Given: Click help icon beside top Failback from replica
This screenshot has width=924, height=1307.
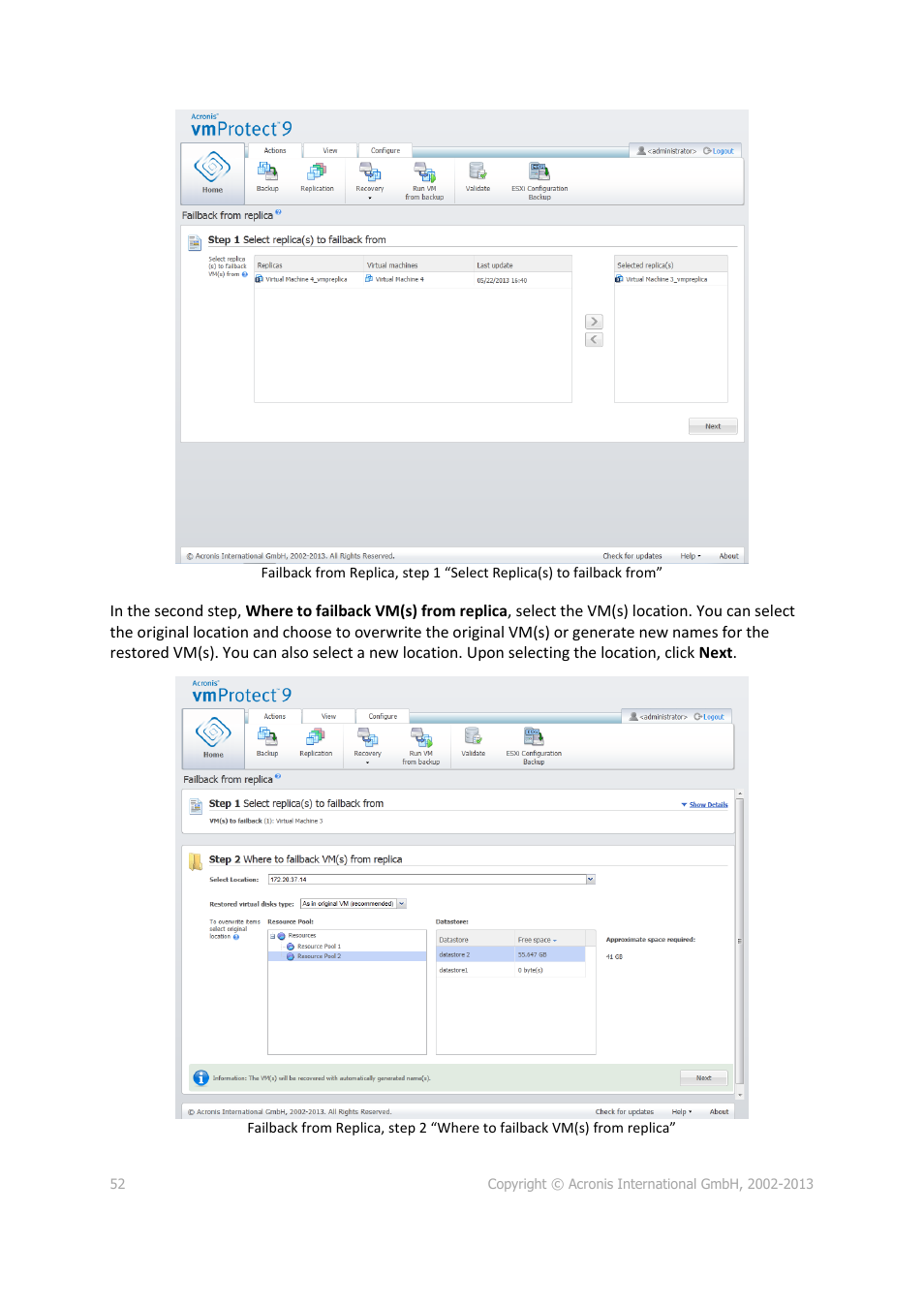Looking at the screenshot, I should pos(278,212).
